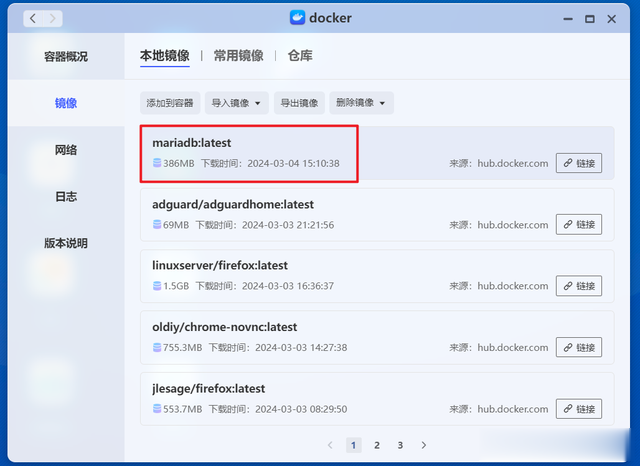The image size is (640, 466).
Task: Maximize the docker window
Action: click(x=589, y=19)
